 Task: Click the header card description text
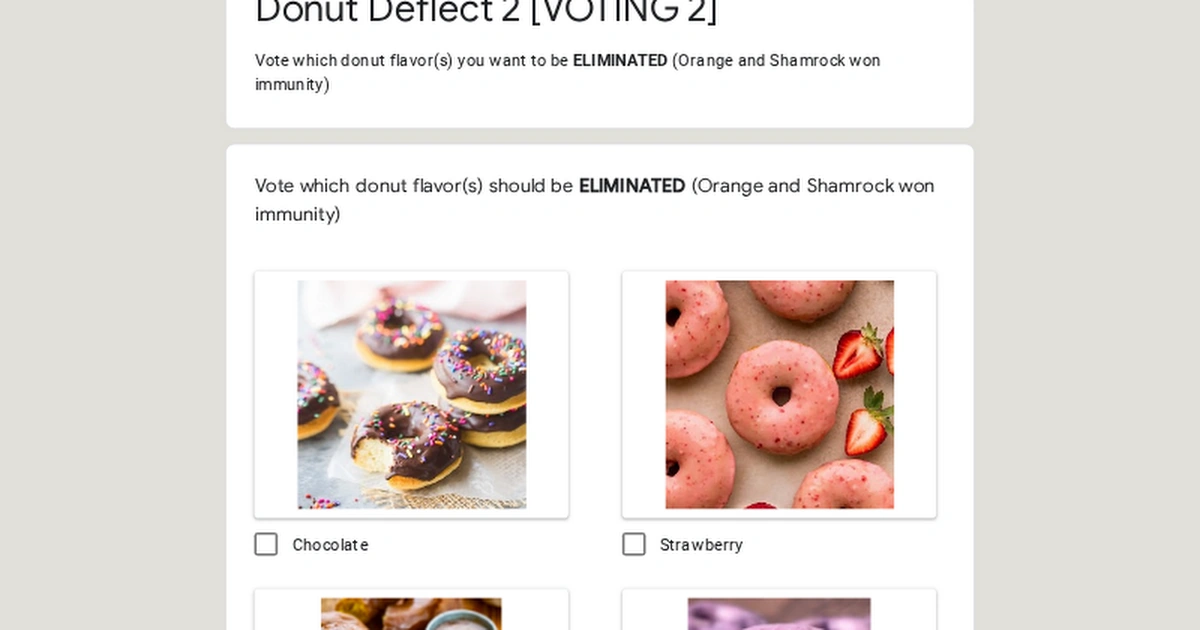tap(567, 72)
